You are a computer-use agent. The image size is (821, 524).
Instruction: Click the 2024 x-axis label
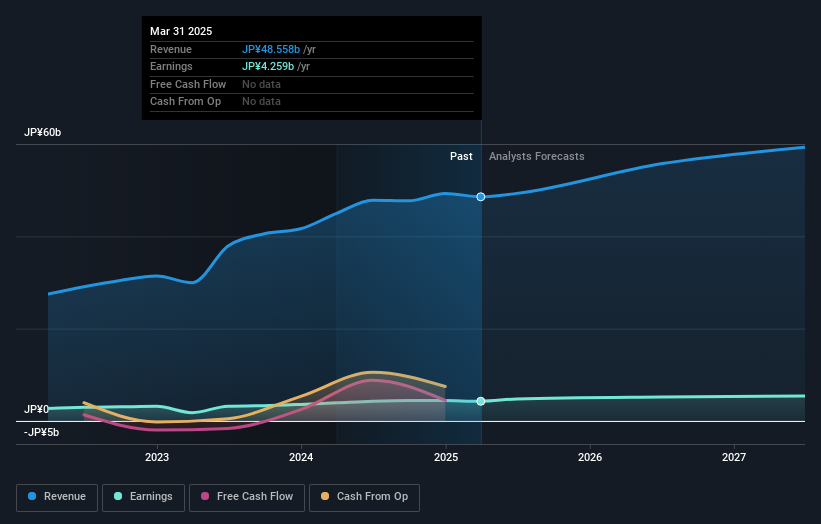[x=301, y=457]
